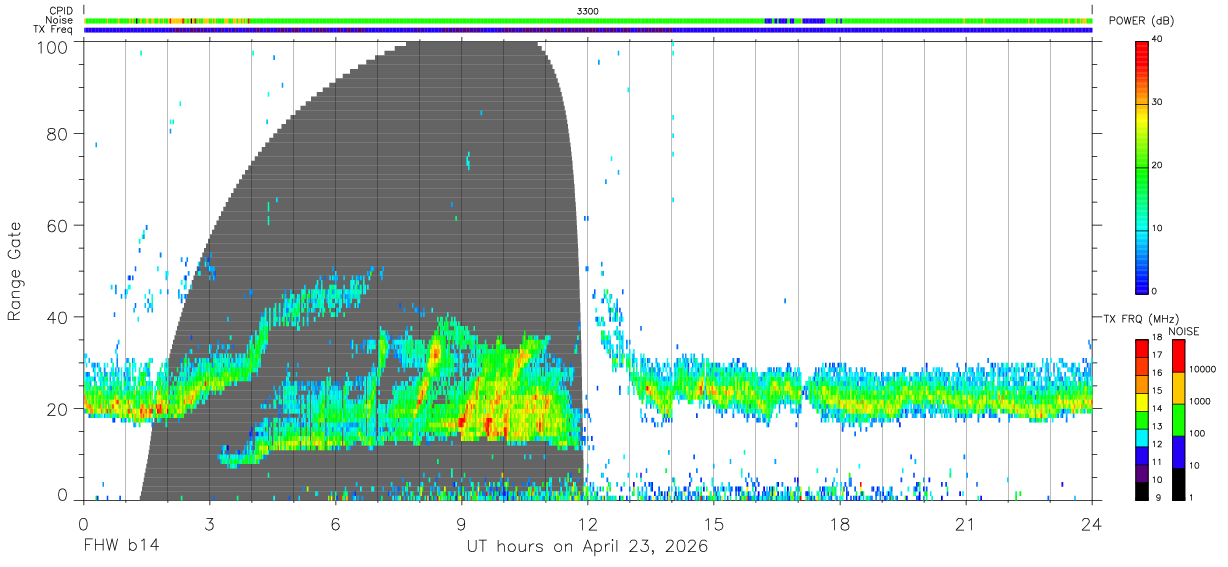This screenshot has width=1228, height=567.
Task: Click the 18 label on the TX FRQ legend
Action: point(1157,337)
